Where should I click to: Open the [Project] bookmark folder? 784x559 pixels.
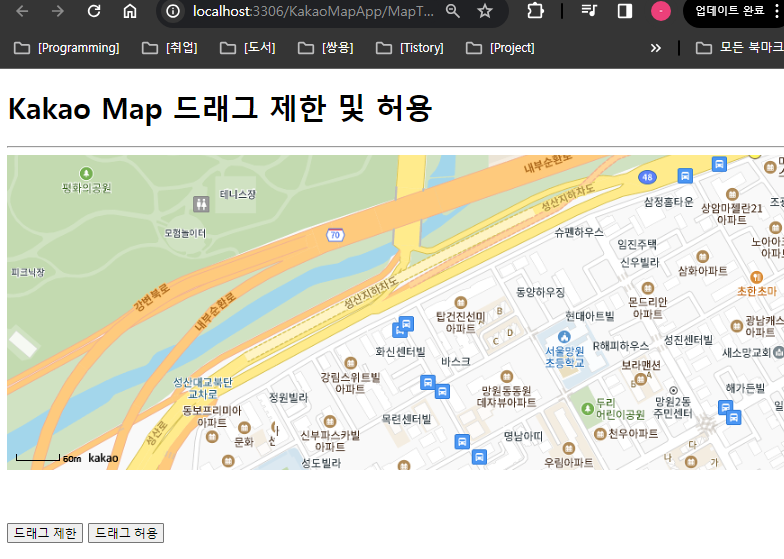coord(500,48)
